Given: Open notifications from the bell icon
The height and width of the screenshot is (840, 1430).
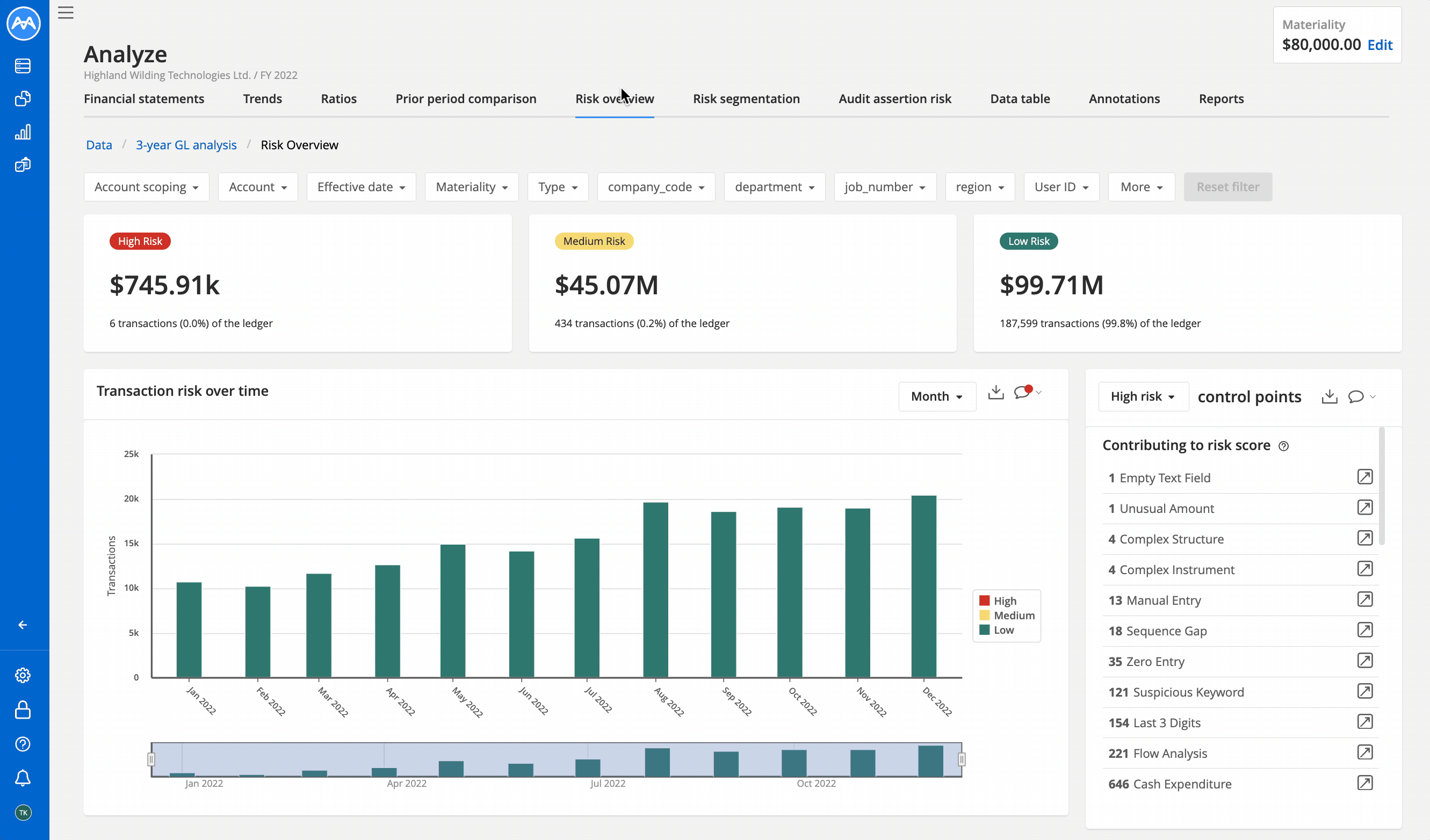Looking at the screenshot, I should (x=23, y=778).
